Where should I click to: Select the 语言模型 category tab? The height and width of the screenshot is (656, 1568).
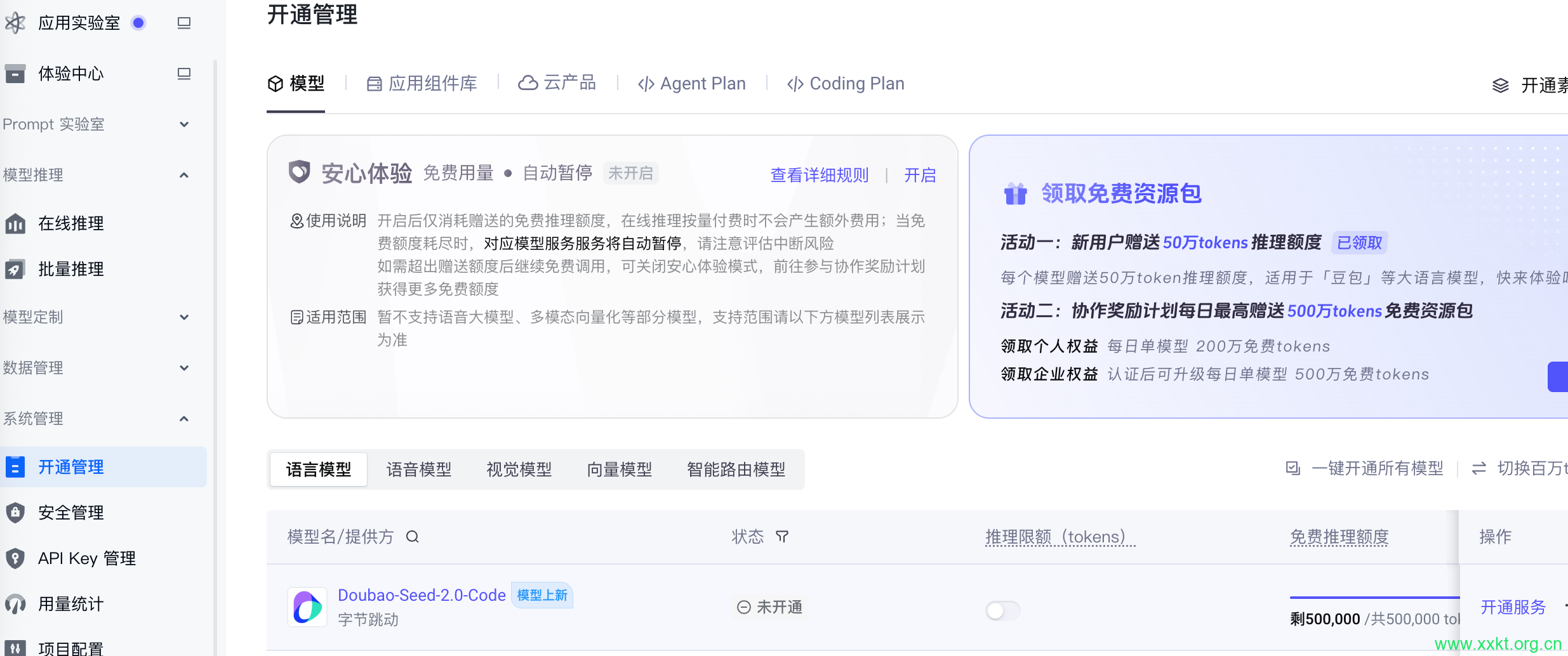pos(319,469)
